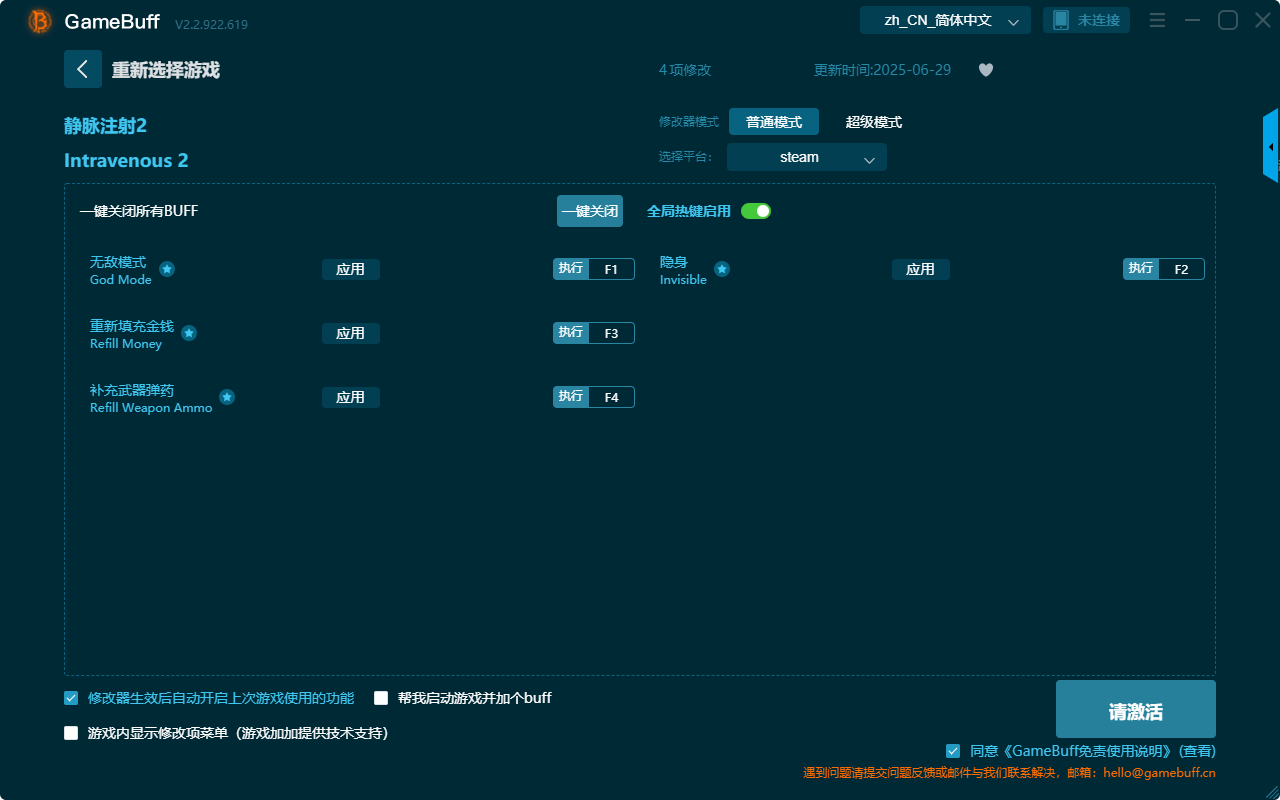
Task: Expand the steam platform dropdown
Action: click(x=807, y=157)
